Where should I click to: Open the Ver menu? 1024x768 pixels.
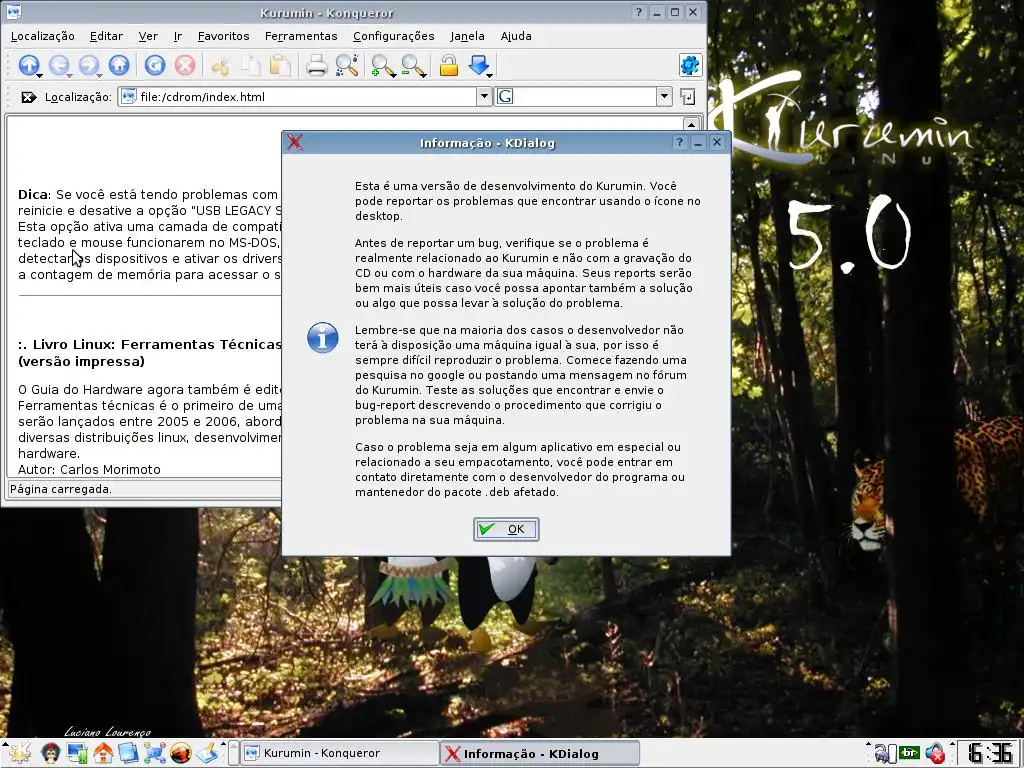(x=148, y=37)
